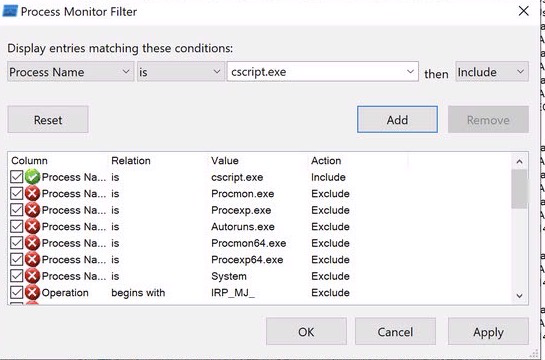Click Include action in cscript.exe row
This screenshot has width=545, height=360.
[328, 177]
